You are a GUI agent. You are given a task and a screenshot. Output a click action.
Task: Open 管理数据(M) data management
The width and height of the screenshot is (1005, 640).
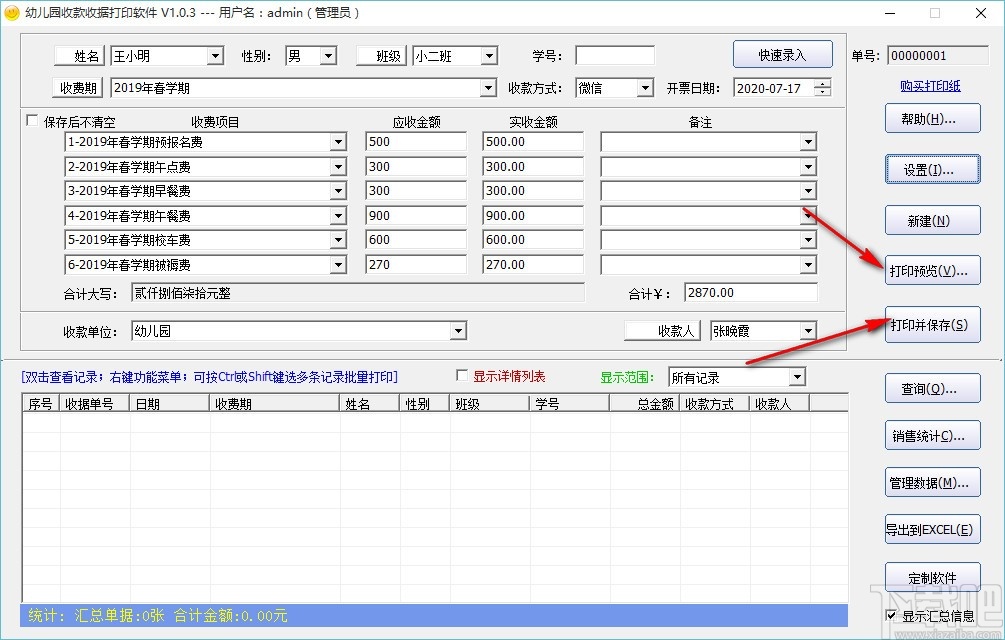click(931, 482)
